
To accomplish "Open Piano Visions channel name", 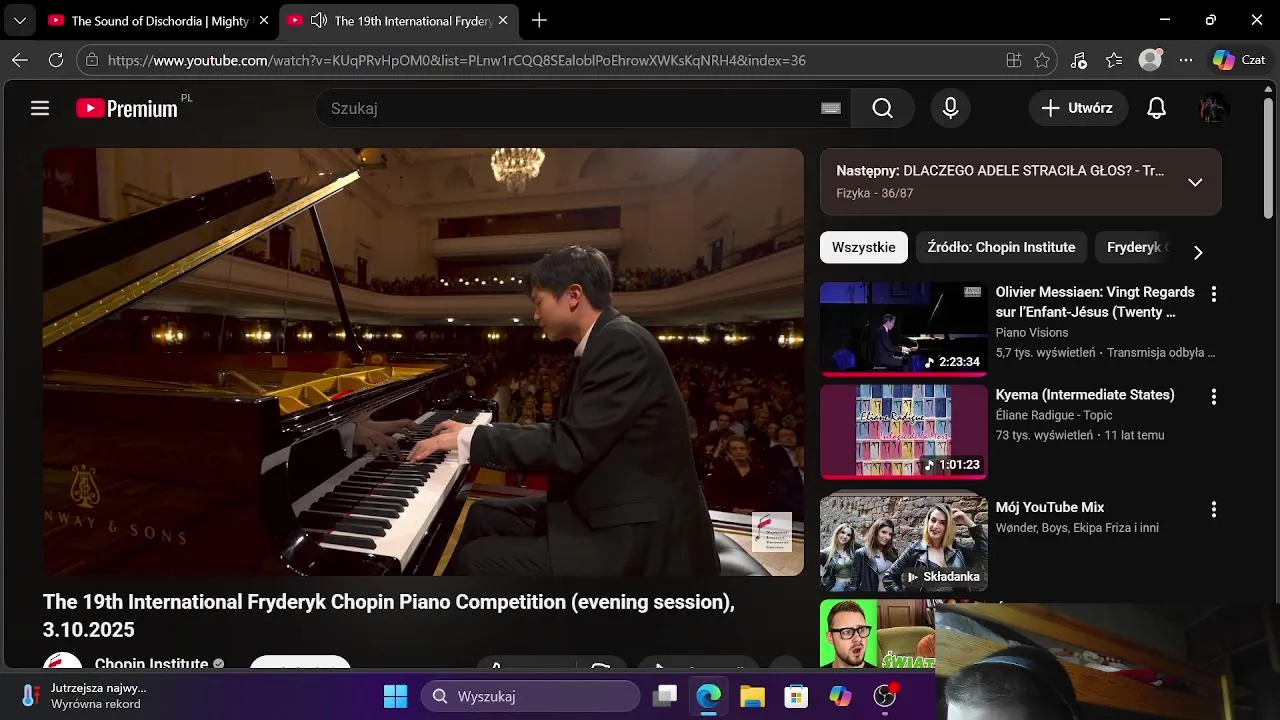I will click(1032, 332).
